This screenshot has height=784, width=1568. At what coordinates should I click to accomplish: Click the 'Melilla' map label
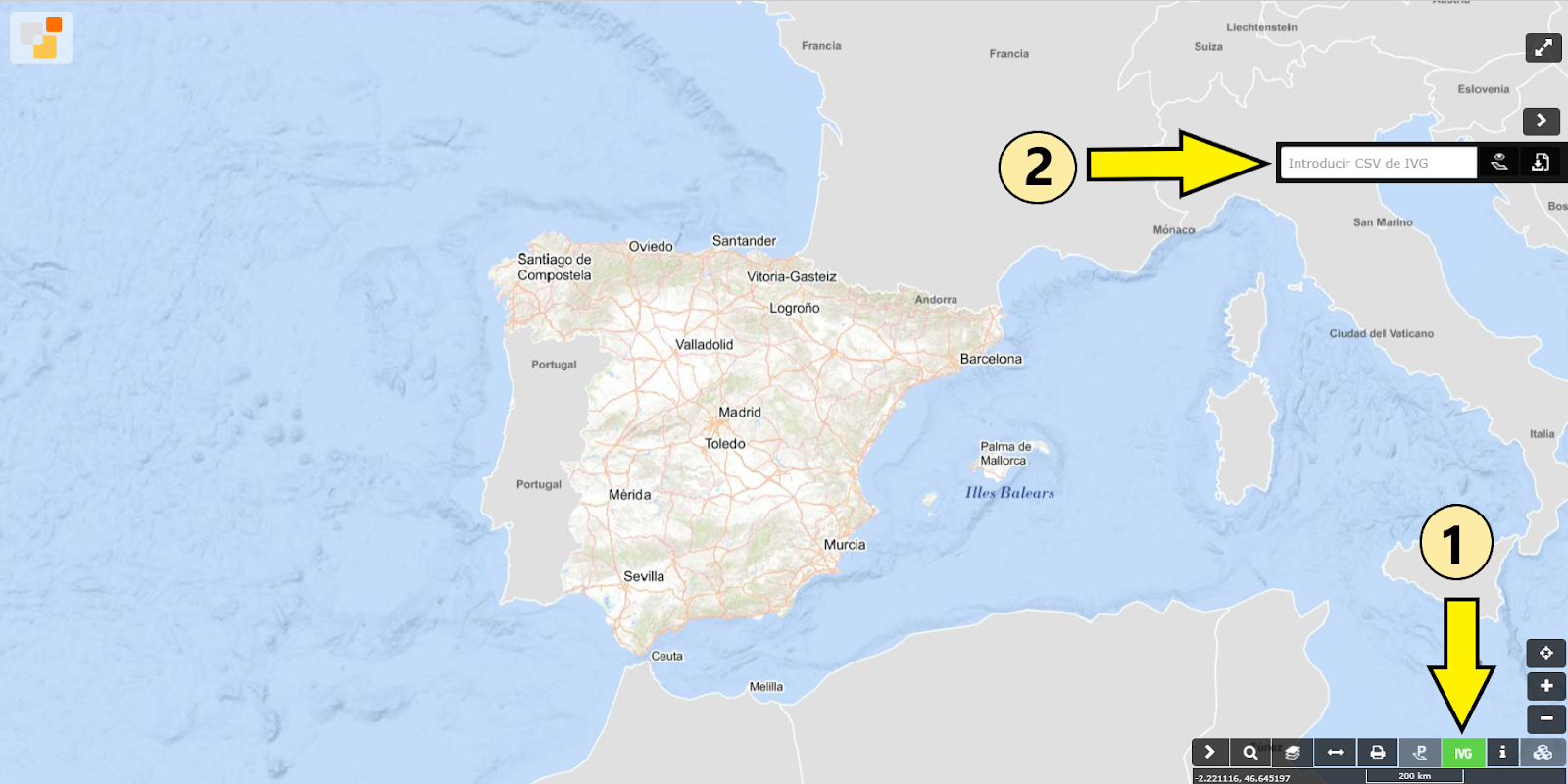click(x=766, y=687)
